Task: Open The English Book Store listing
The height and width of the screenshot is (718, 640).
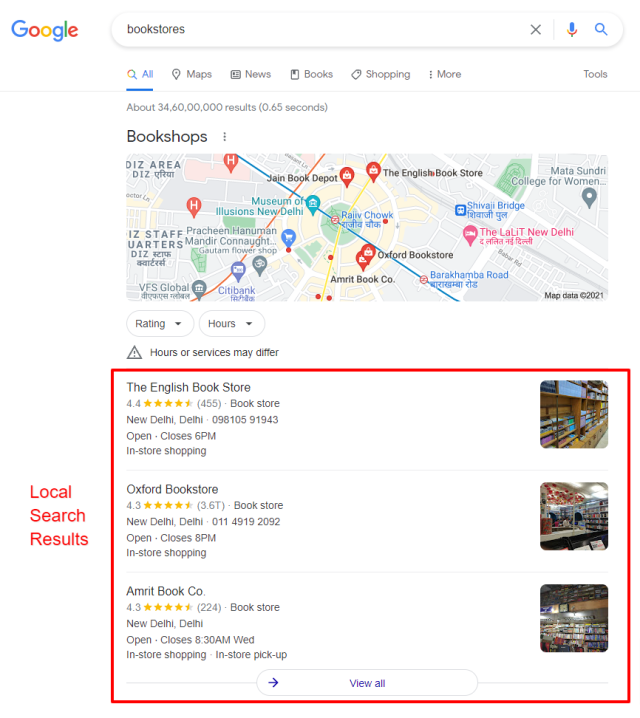Action: pos(189,387)
